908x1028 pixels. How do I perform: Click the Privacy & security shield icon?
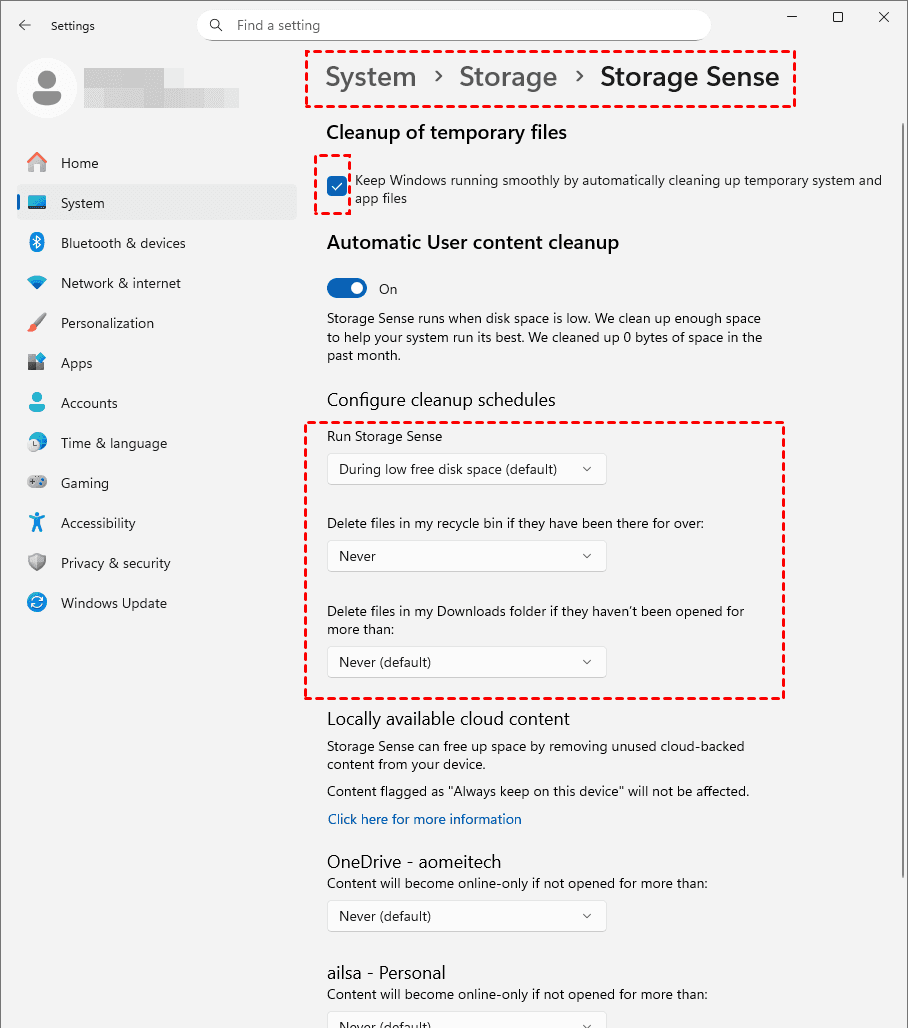pos(37,563)
